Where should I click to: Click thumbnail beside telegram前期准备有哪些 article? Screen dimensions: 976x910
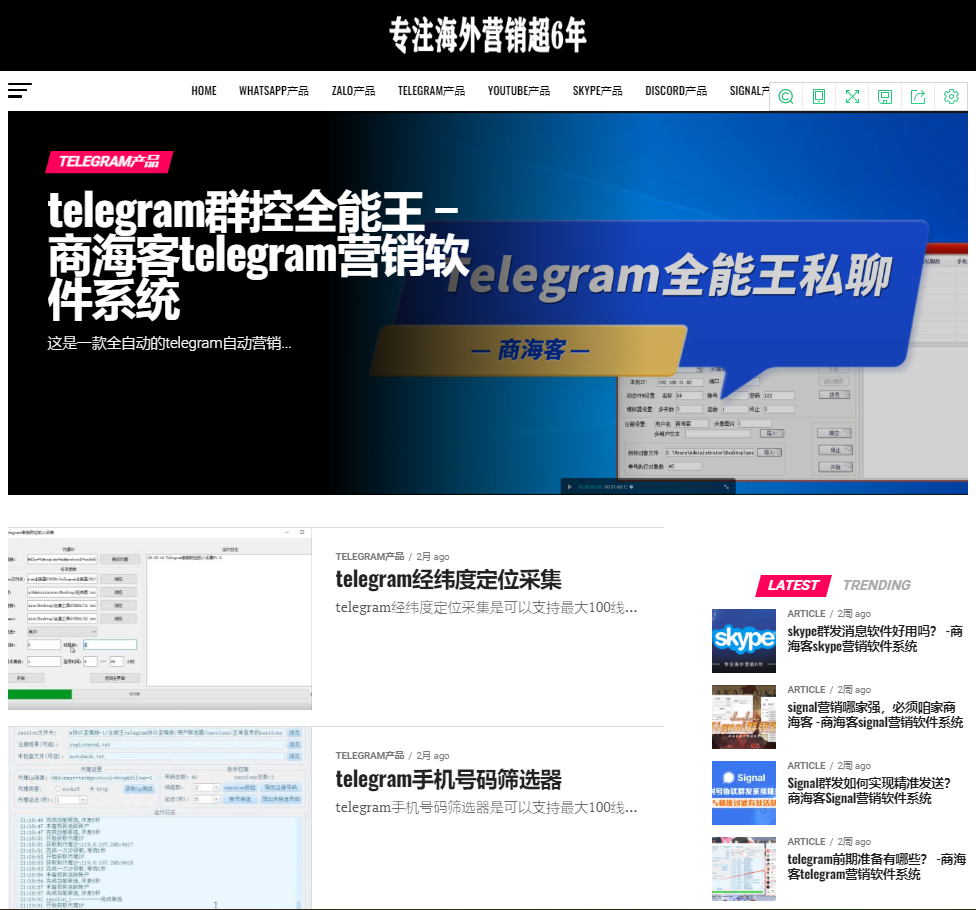744,868
